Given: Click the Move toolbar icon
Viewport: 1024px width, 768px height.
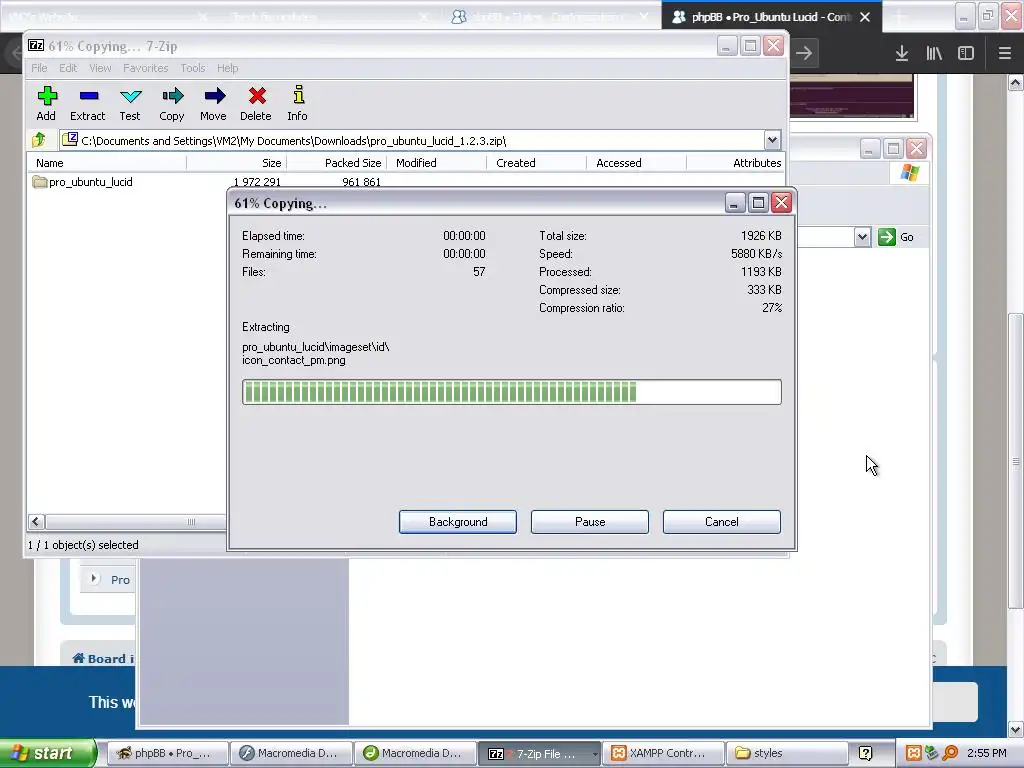Looking at the screenshot, I should pos(214,103).
